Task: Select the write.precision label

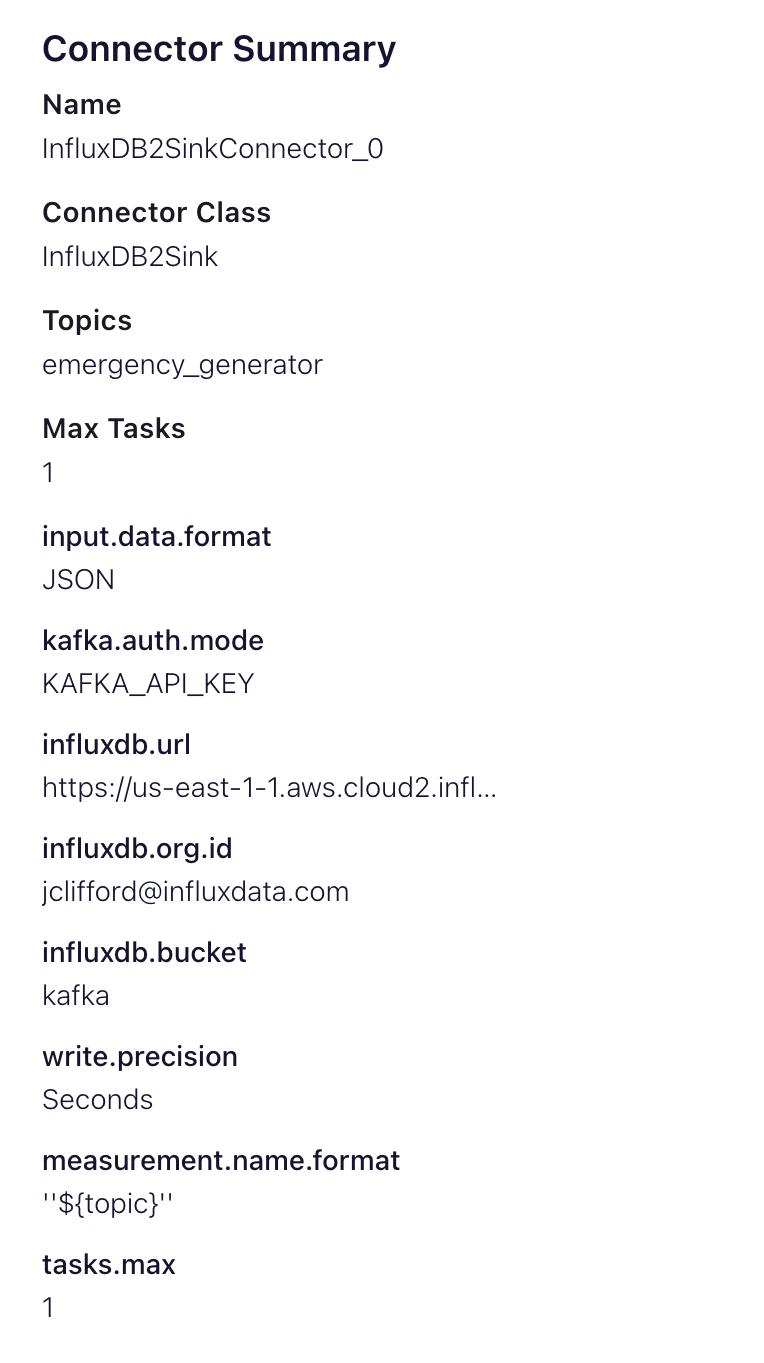Action: tap(140, 1057)
